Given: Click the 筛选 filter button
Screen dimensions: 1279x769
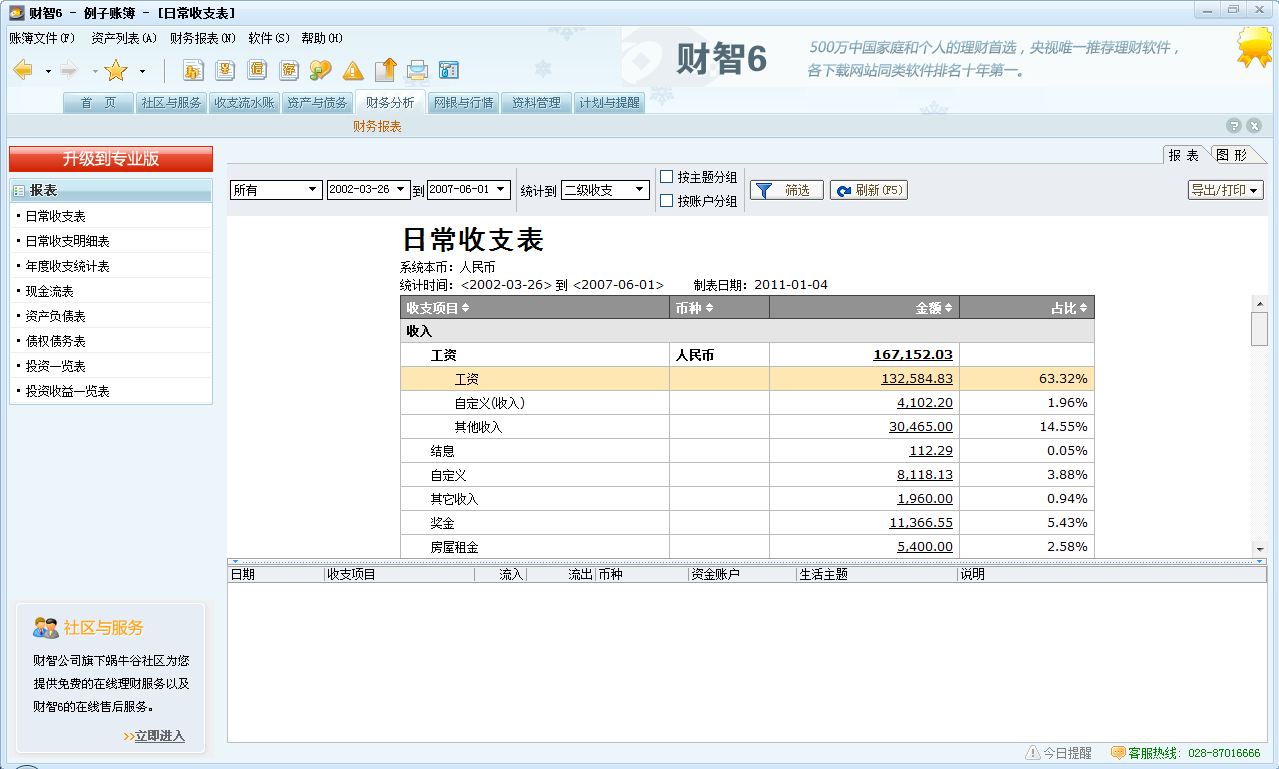Looking at the screenshot, I should [787, 190].
